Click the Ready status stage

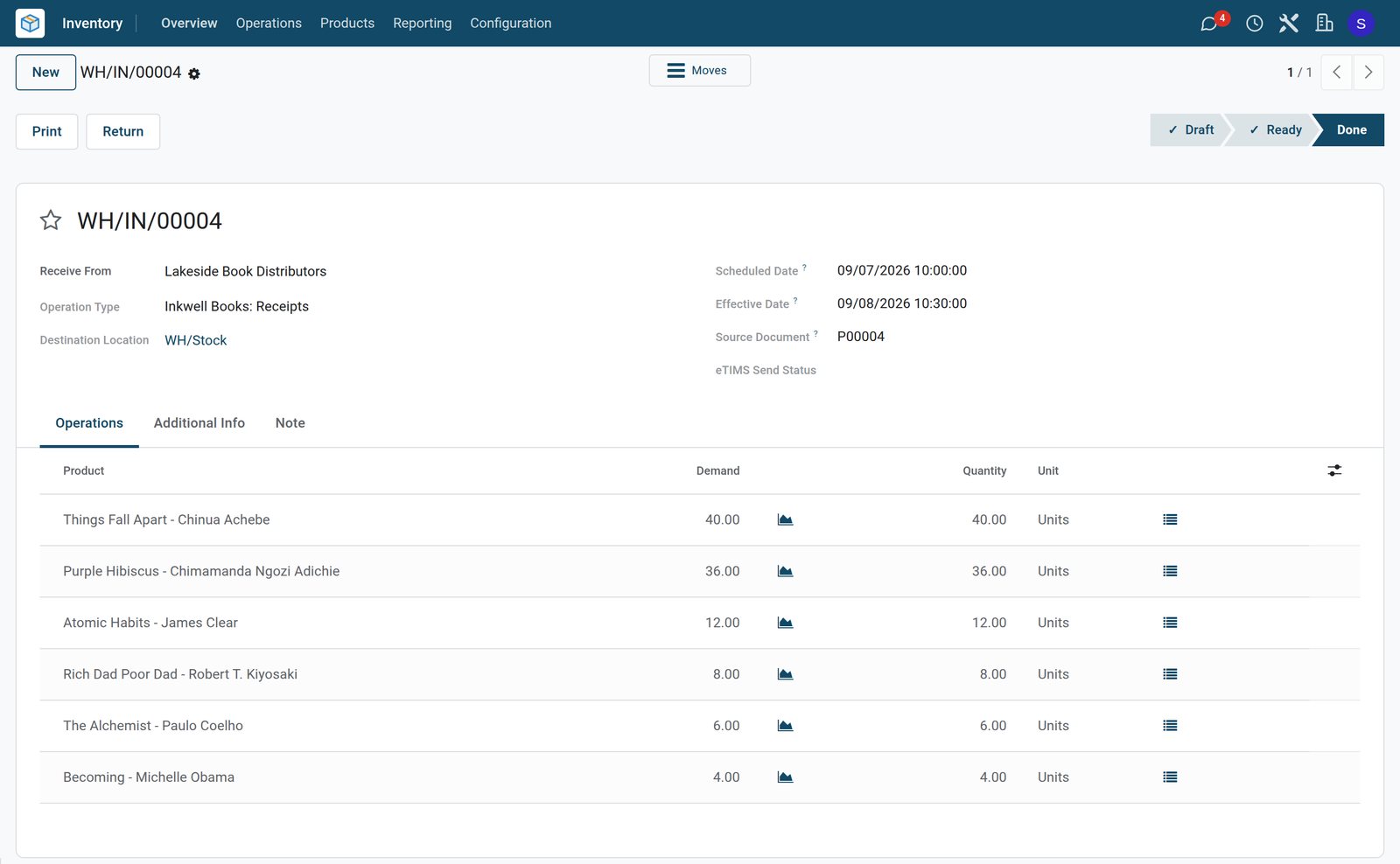click(x=1274, y=129)
